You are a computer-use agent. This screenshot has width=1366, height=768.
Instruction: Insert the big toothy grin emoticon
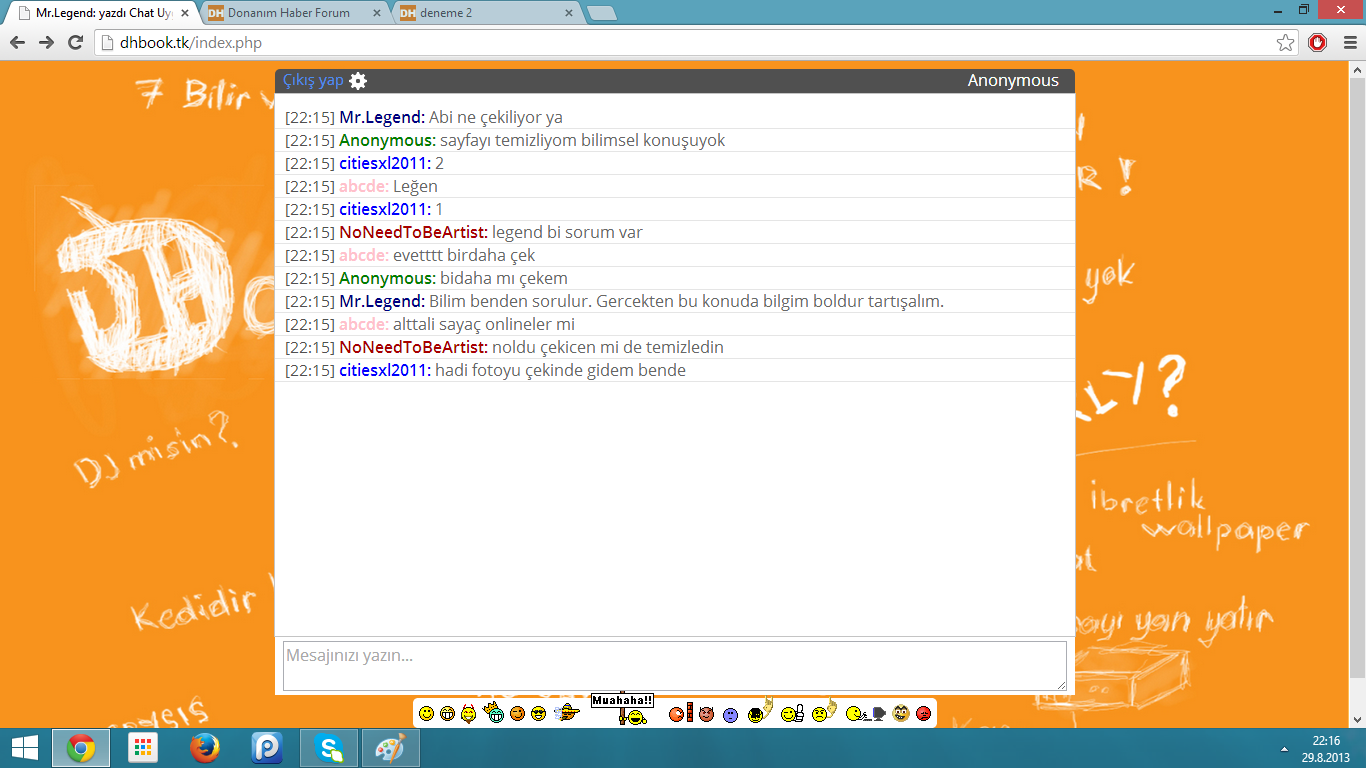click(x=447, y=713)
